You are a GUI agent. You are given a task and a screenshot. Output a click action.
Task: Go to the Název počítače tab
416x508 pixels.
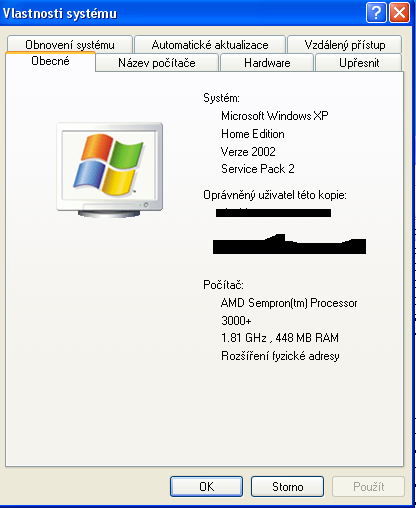pyautogui.click(x=157, y=63)
